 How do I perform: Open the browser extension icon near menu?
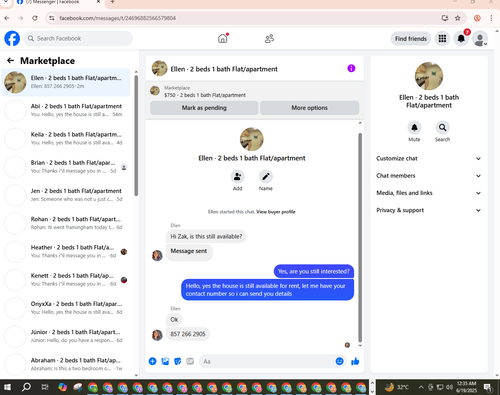pos(477,18)
